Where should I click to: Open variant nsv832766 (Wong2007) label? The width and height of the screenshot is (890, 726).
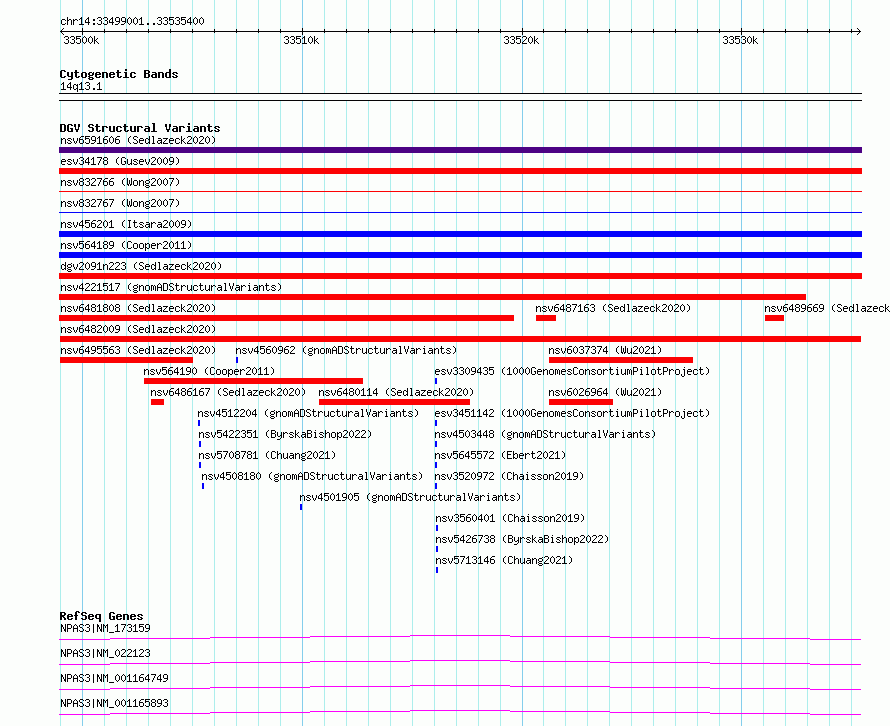coord(120,182)
